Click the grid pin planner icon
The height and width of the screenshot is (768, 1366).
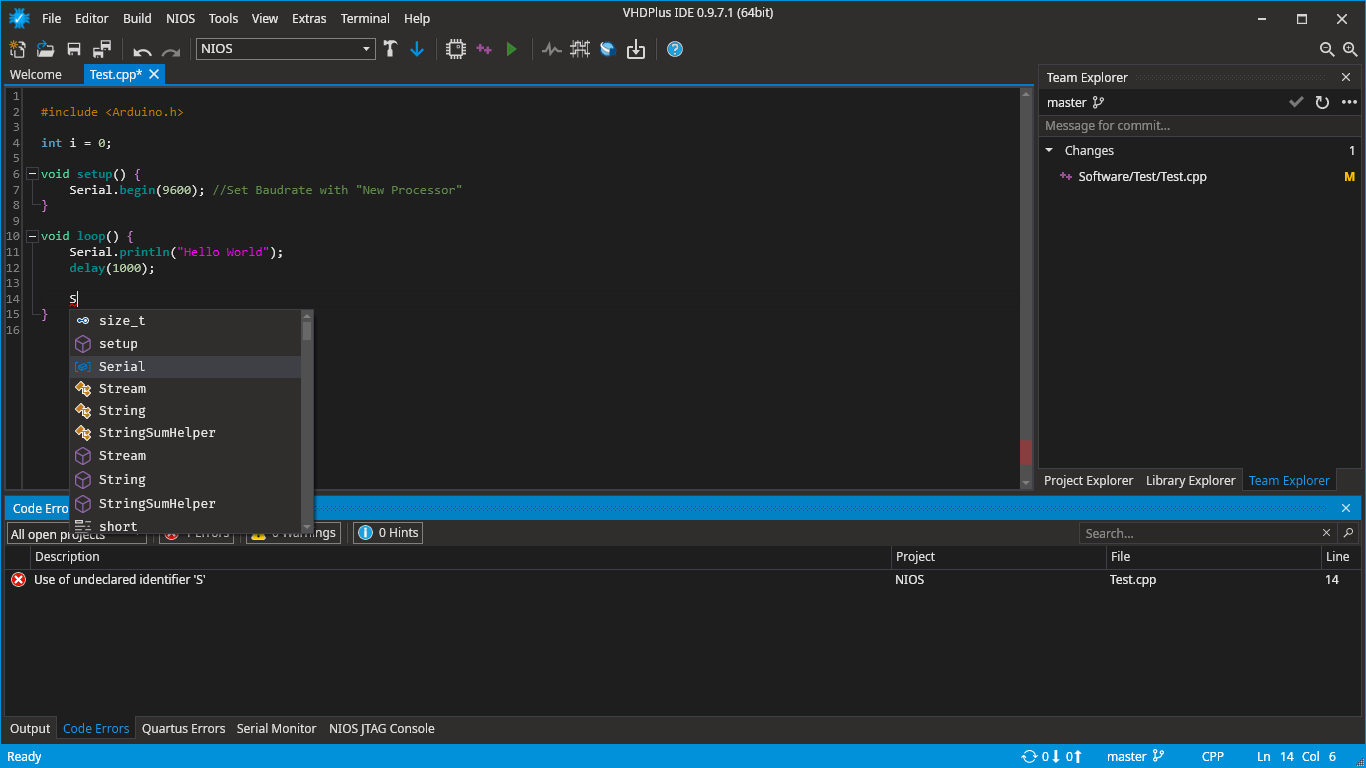click(x=580, y=49)
